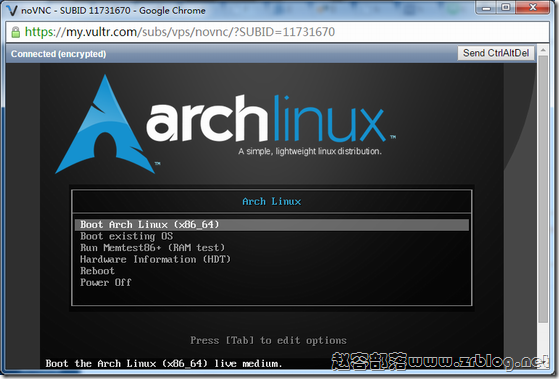Select the Reboot menu entry

97,271
